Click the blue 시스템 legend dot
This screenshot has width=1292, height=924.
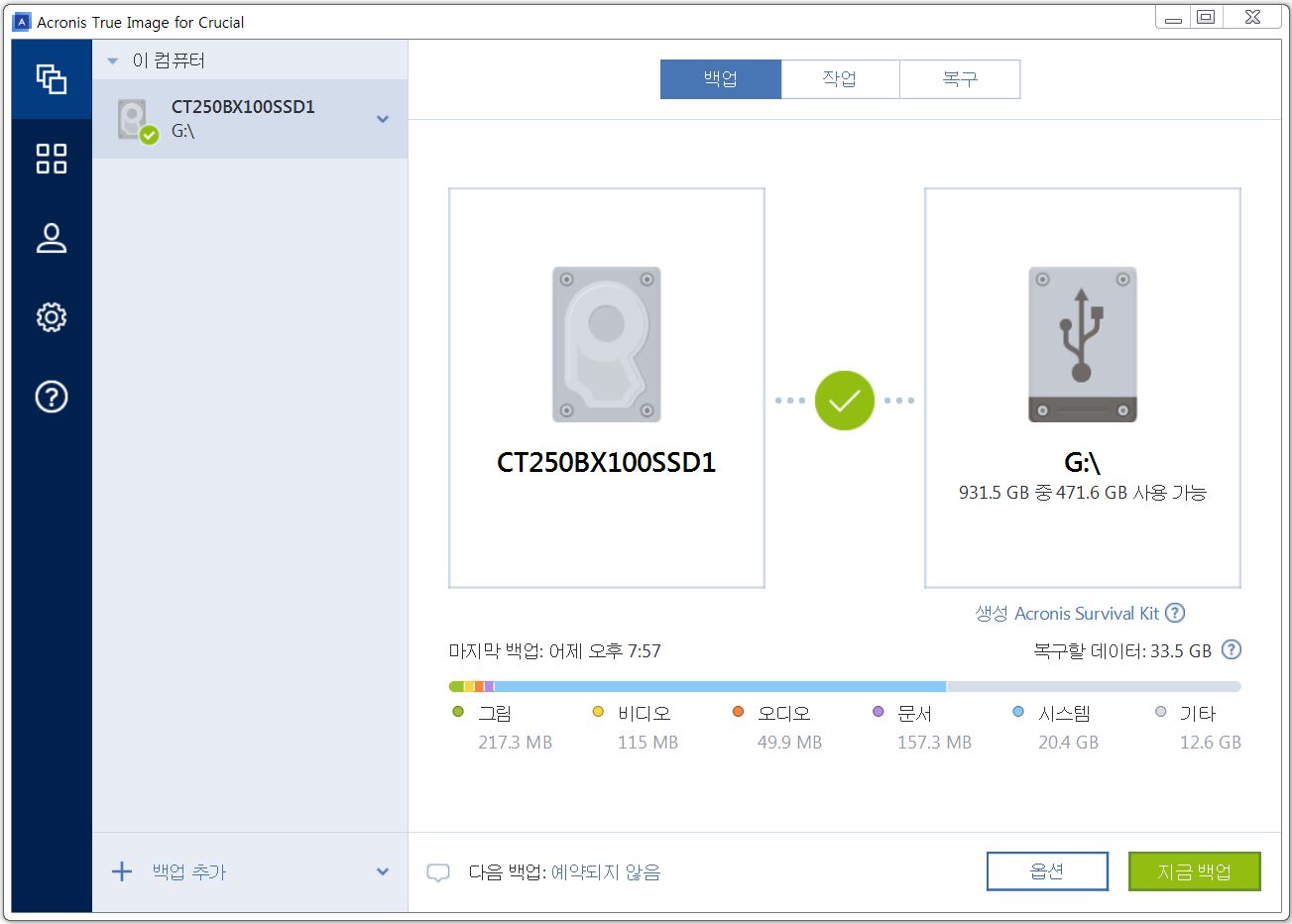(x=1018, y=712)
